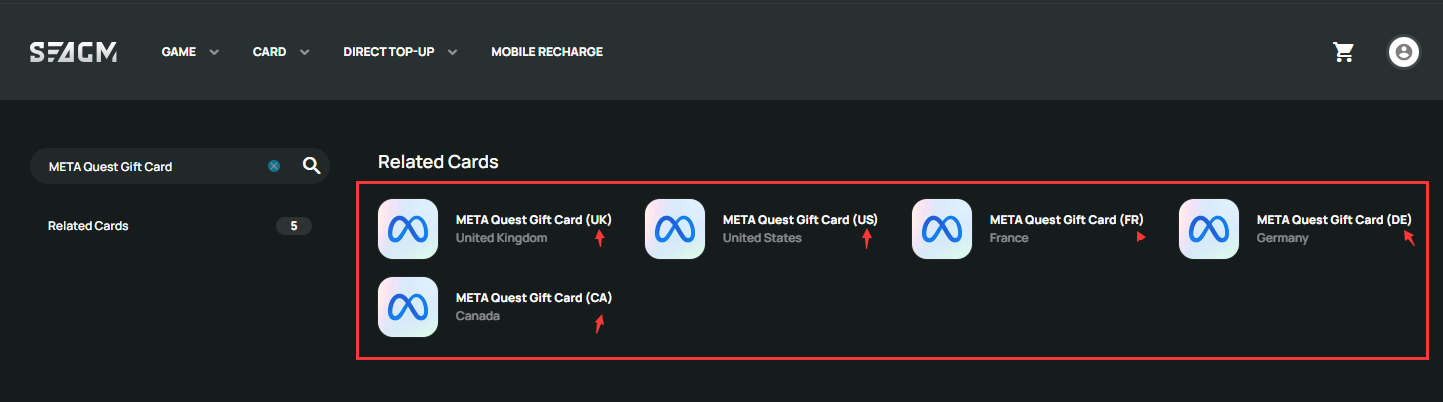Image resolution: width=1443 pixels, height=402 pixels.
Task: Click the Meta logo for UK gift card
Action: (x=408, y=229)
